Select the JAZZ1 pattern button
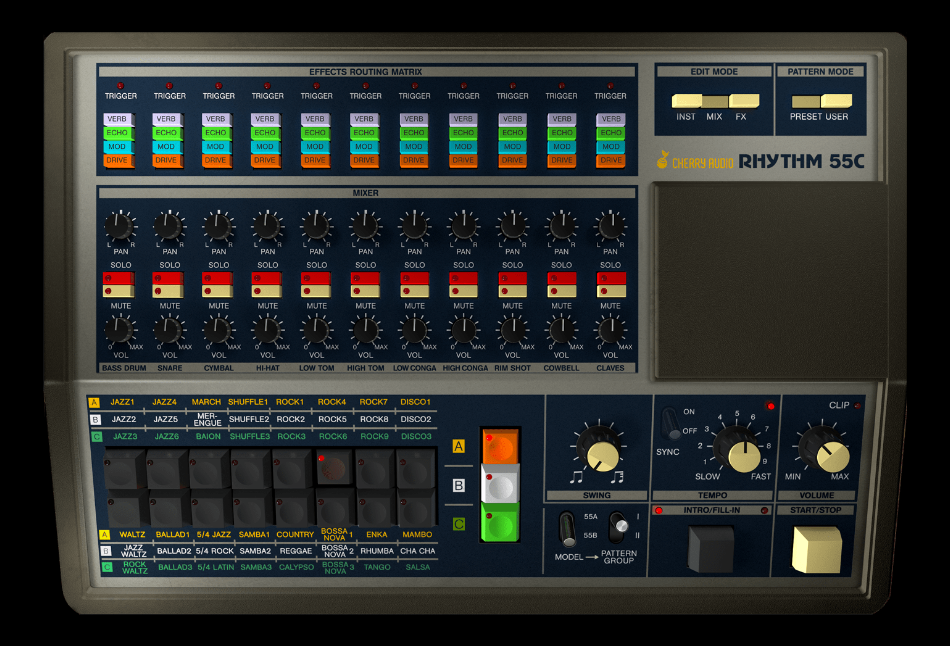The image size is (950, 646). [125, 468]
